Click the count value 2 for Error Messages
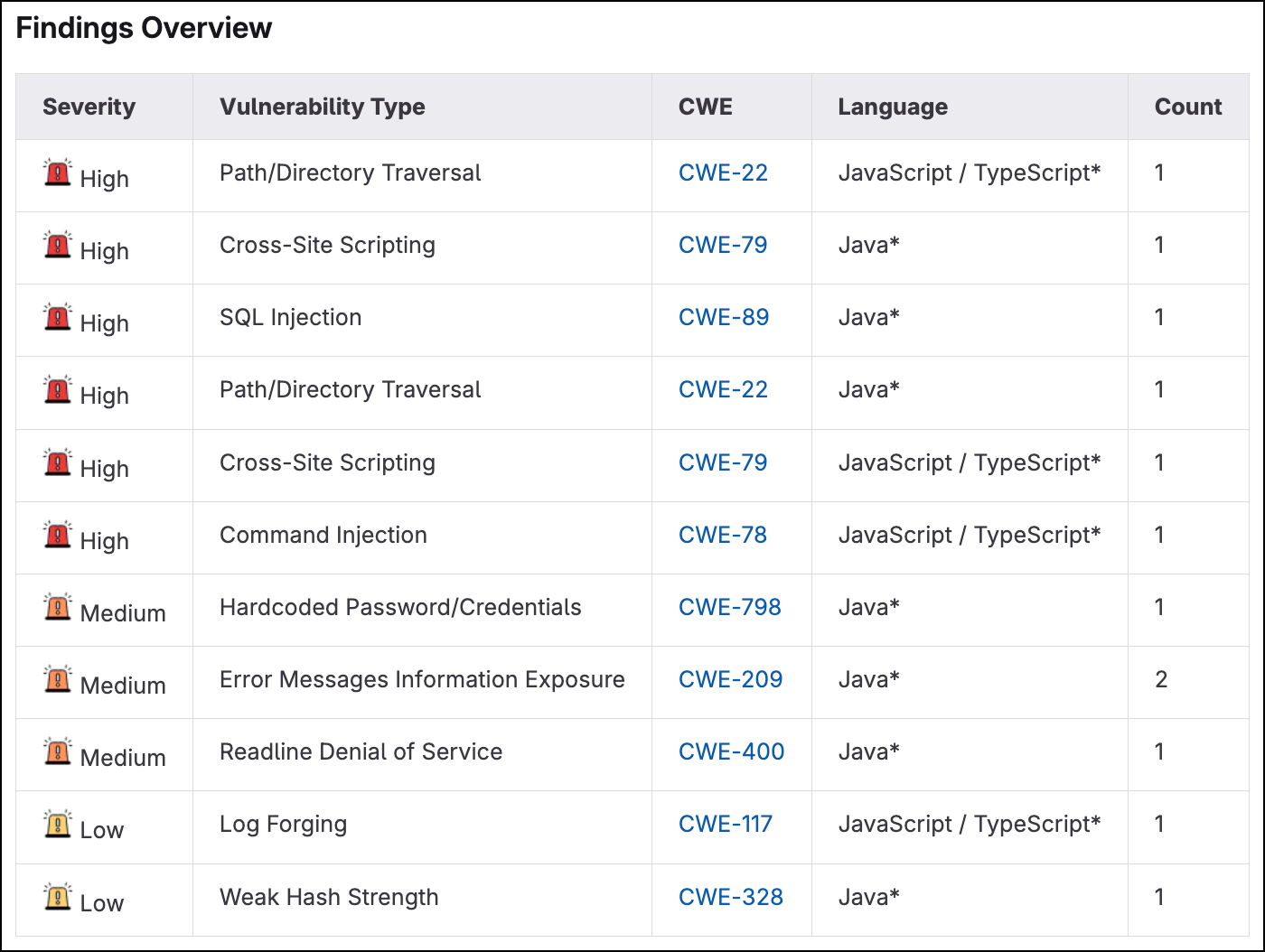Viewport: 1265px width, 952px height. pyautogui.click(x=1161, y=679)
